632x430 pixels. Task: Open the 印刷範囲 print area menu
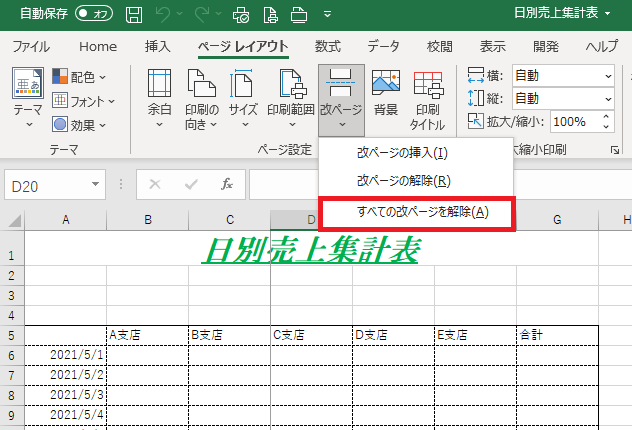(290, 100)
